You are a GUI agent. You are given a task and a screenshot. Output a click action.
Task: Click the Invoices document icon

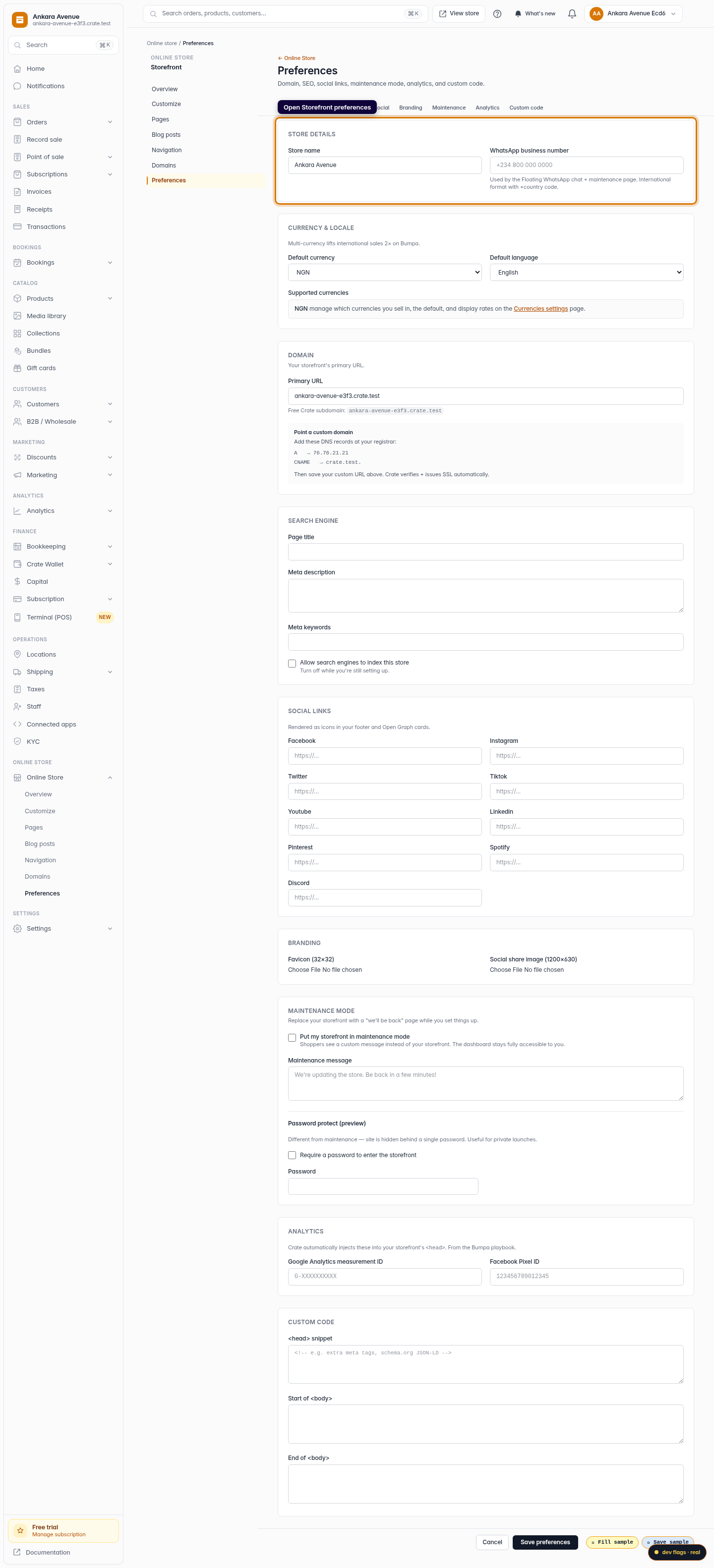(x=17, y=192)
